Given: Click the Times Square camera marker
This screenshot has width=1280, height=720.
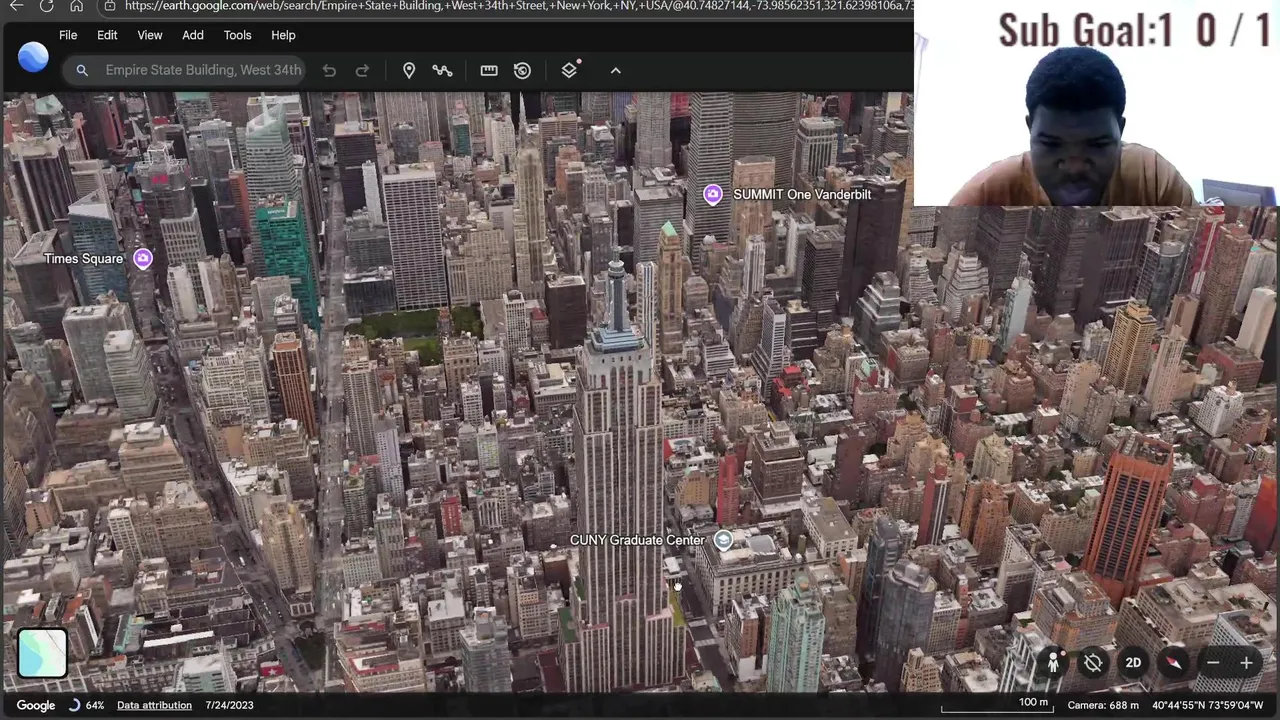Looking at the screenshot, I should click(143, 259).
